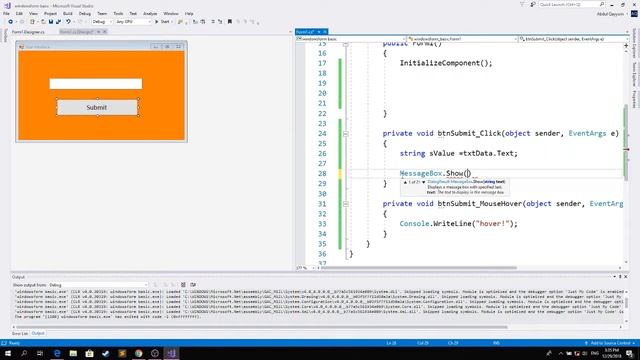Open the Debug menu
The height and width of the screenshot is (360, 640).
pos(84,13)
